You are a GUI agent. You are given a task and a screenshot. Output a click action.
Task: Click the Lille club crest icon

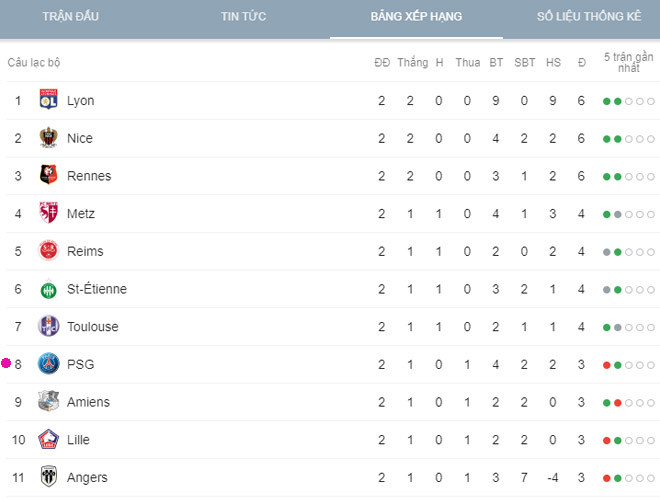coord(48,440)
